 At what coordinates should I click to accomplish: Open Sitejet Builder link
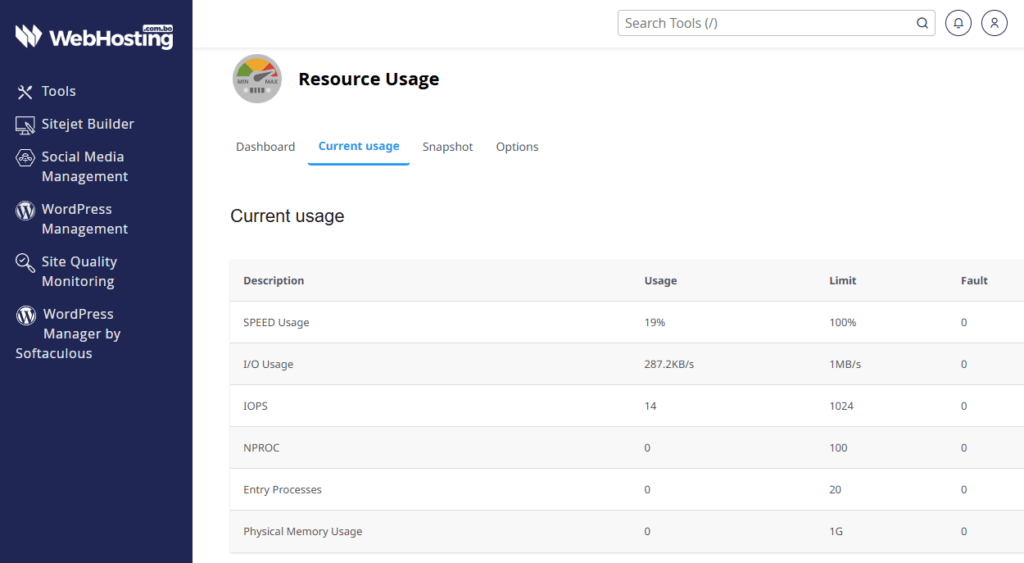(x=88, y=124)
